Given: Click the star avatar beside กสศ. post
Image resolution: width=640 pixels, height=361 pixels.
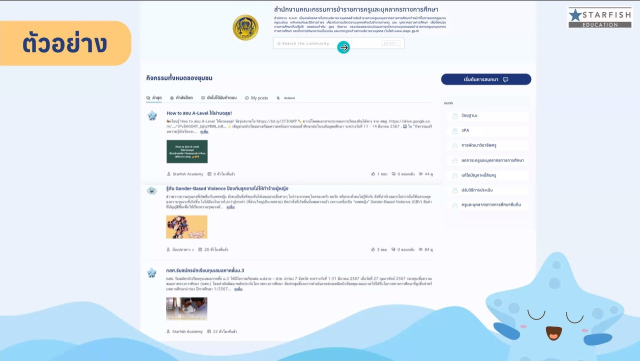Looking at the screenshot, I should coord(152,273).
